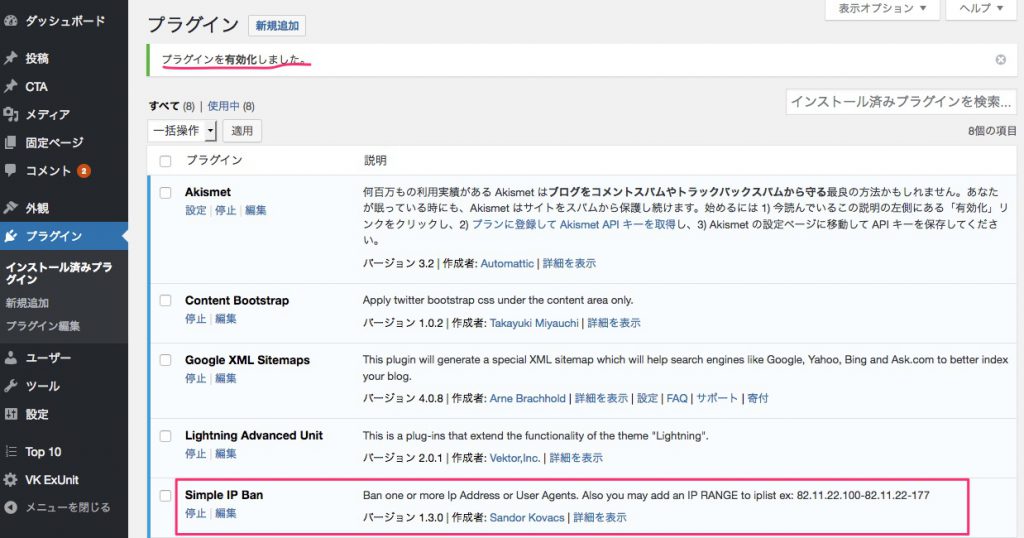Open 新規追加 submenu item in sidebar
Viewport: 1024px width, 538px height.
point(27,303)
